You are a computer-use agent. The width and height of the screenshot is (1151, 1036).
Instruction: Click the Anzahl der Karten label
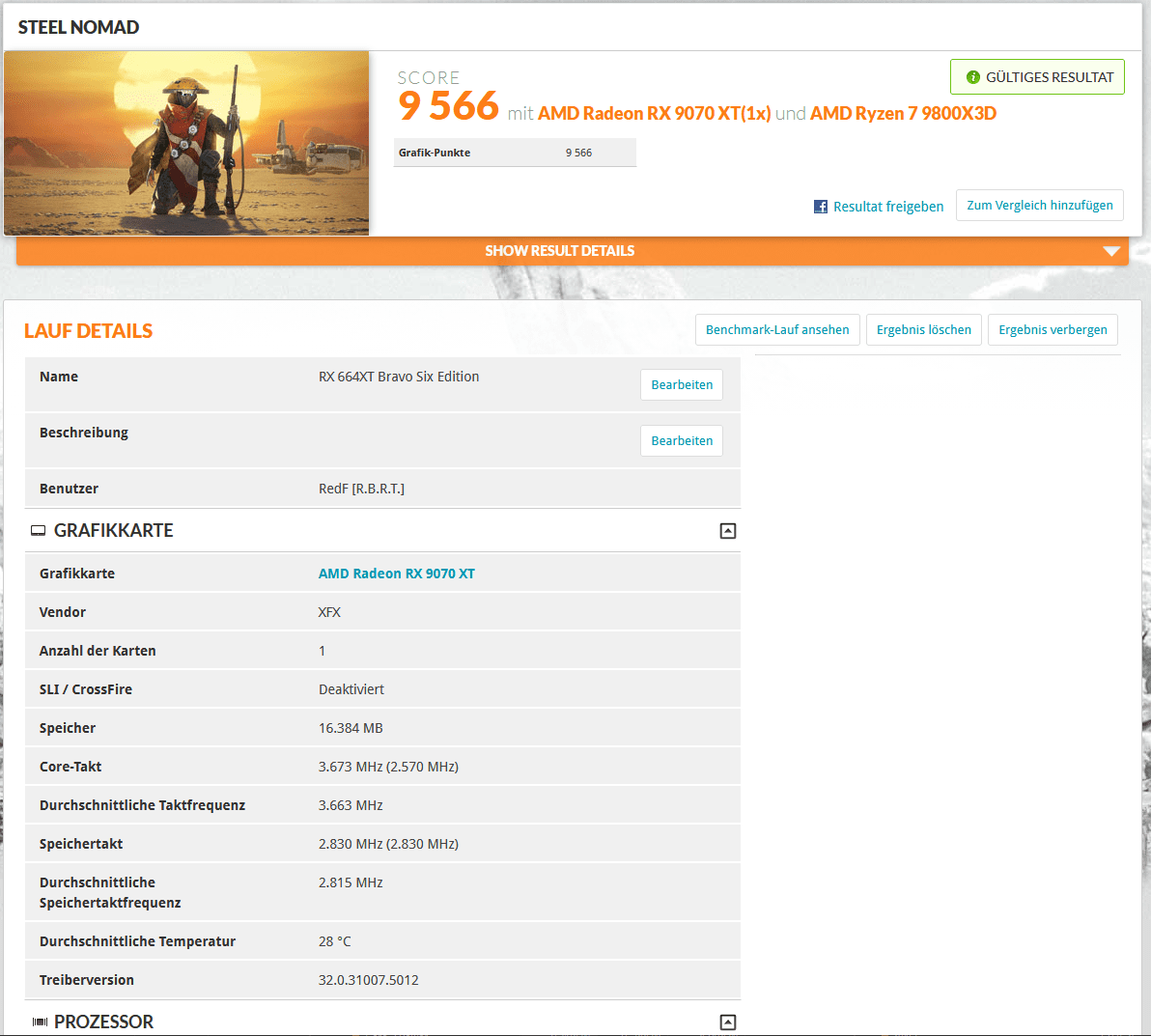click(x=98, y=651)
